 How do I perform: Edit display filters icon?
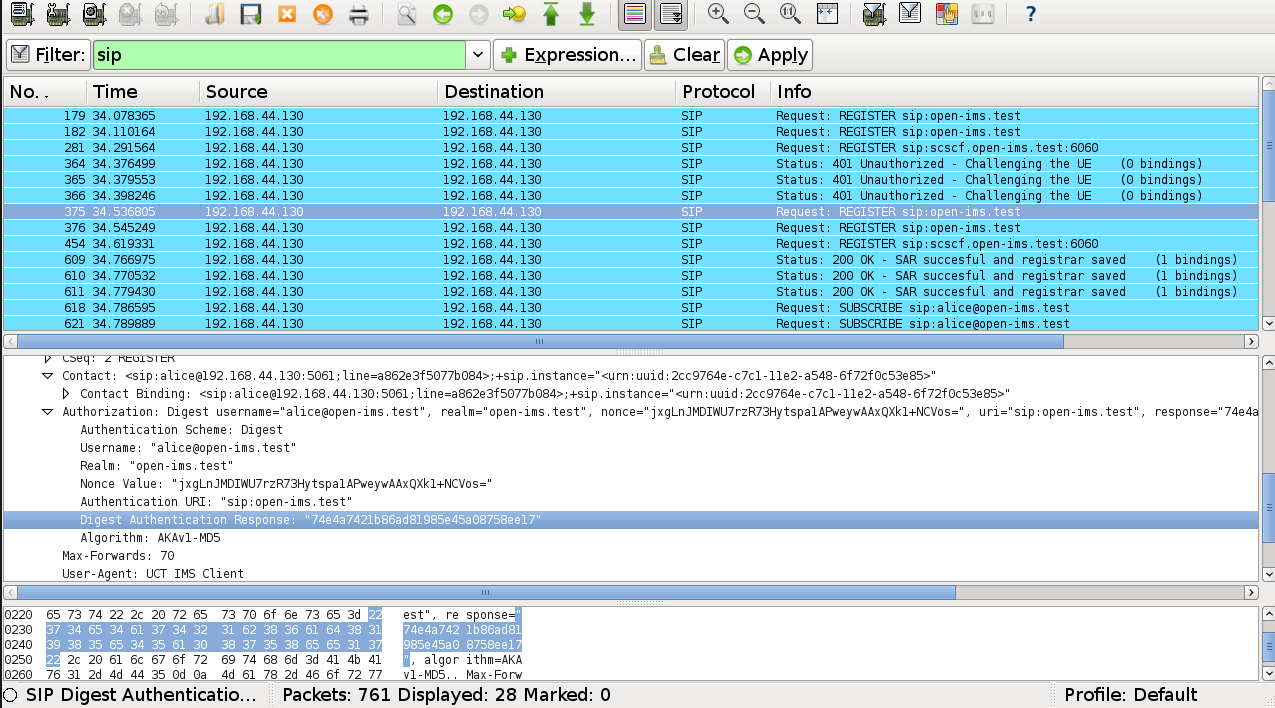coord(910,14)
